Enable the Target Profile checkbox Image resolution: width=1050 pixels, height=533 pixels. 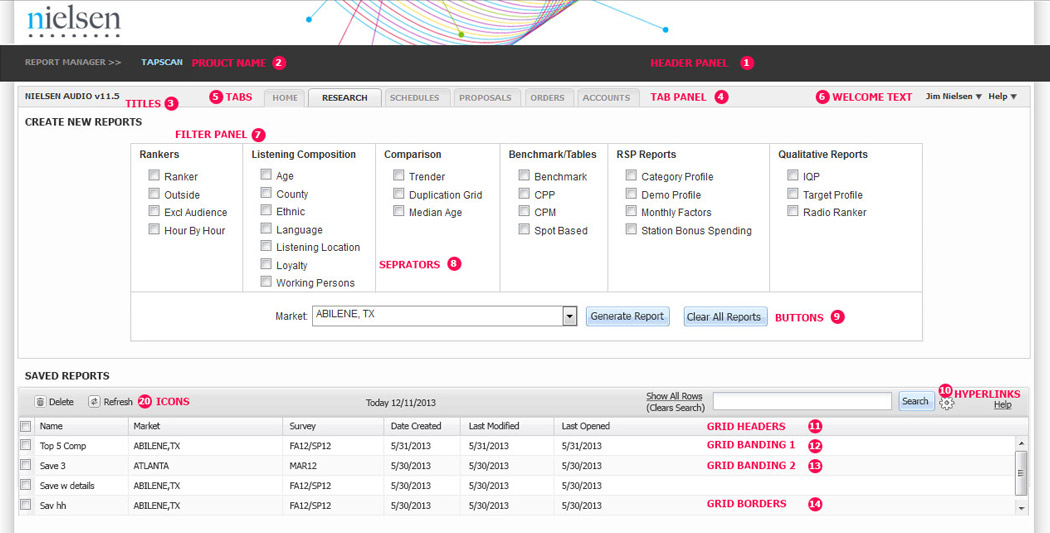[x=793, y=194]
